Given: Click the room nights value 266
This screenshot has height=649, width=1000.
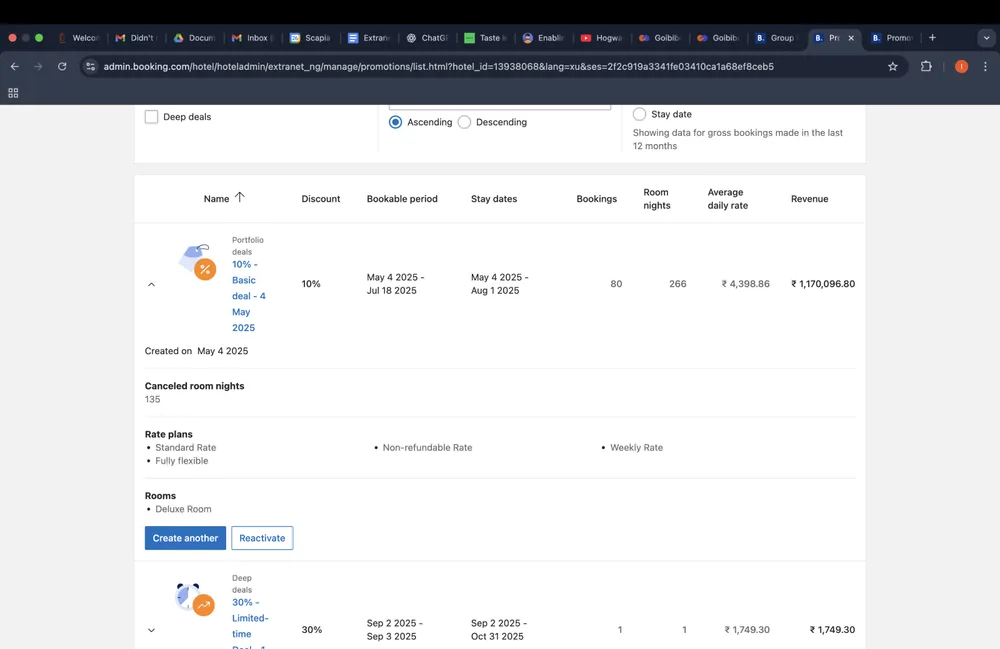Looking at the screenshot, I should 677,284.
